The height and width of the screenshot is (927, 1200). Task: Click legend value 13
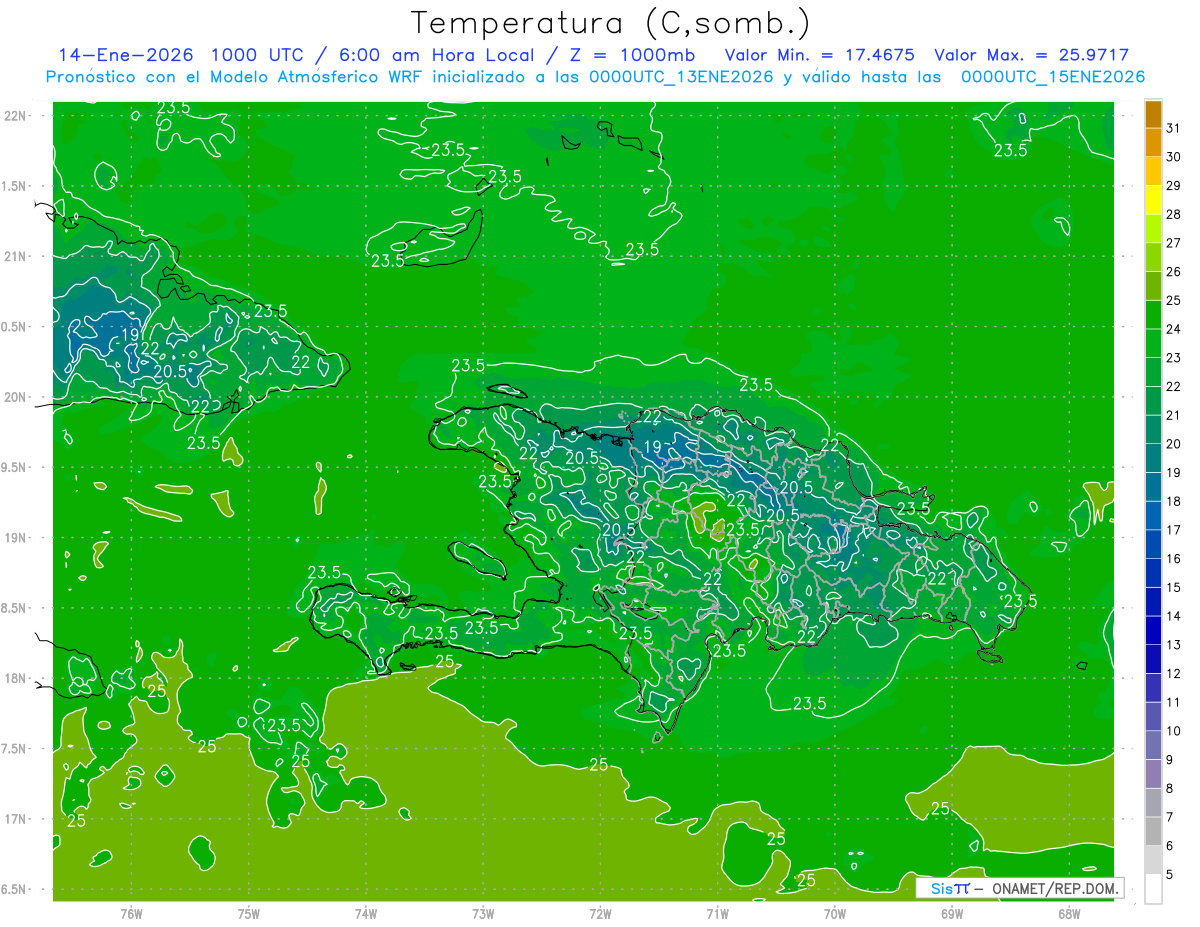[x=1174, y=645]
